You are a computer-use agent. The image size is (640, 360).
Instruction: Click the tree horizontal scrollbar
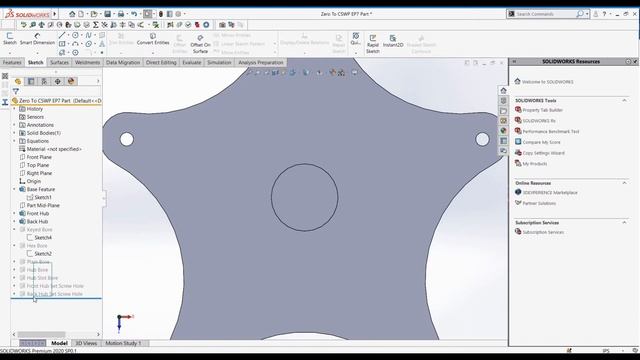(41, 334)
